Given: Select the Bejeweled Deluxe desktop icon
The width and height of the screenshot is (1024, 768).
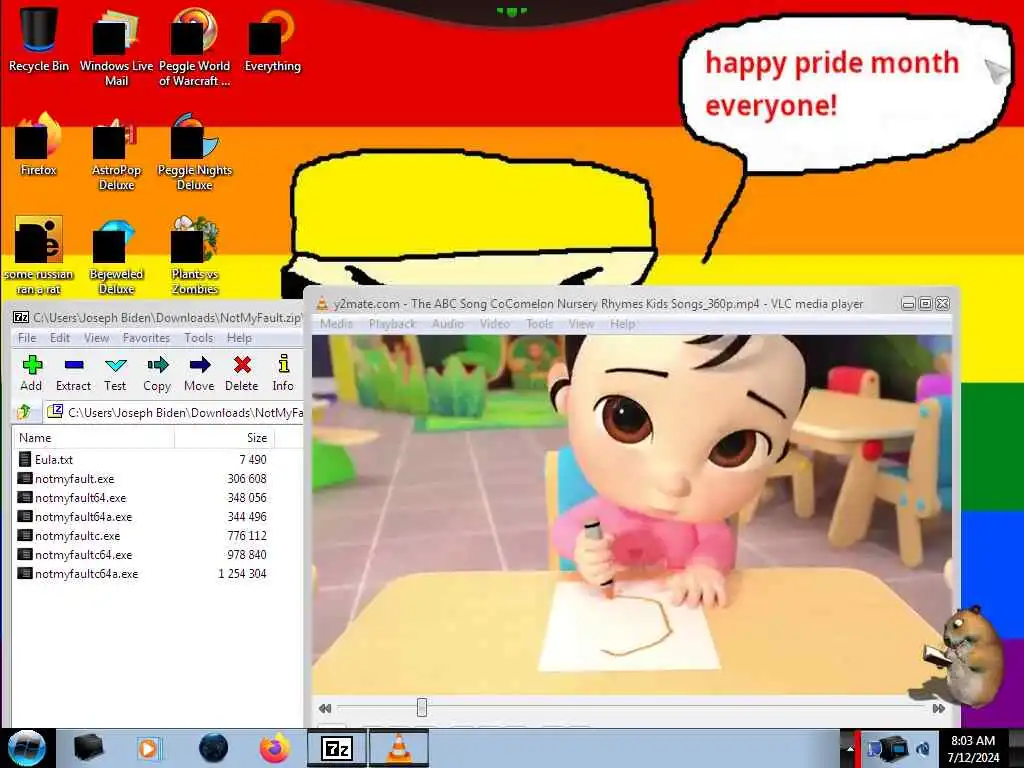Looking at the screenshot, I should [116, 256].
